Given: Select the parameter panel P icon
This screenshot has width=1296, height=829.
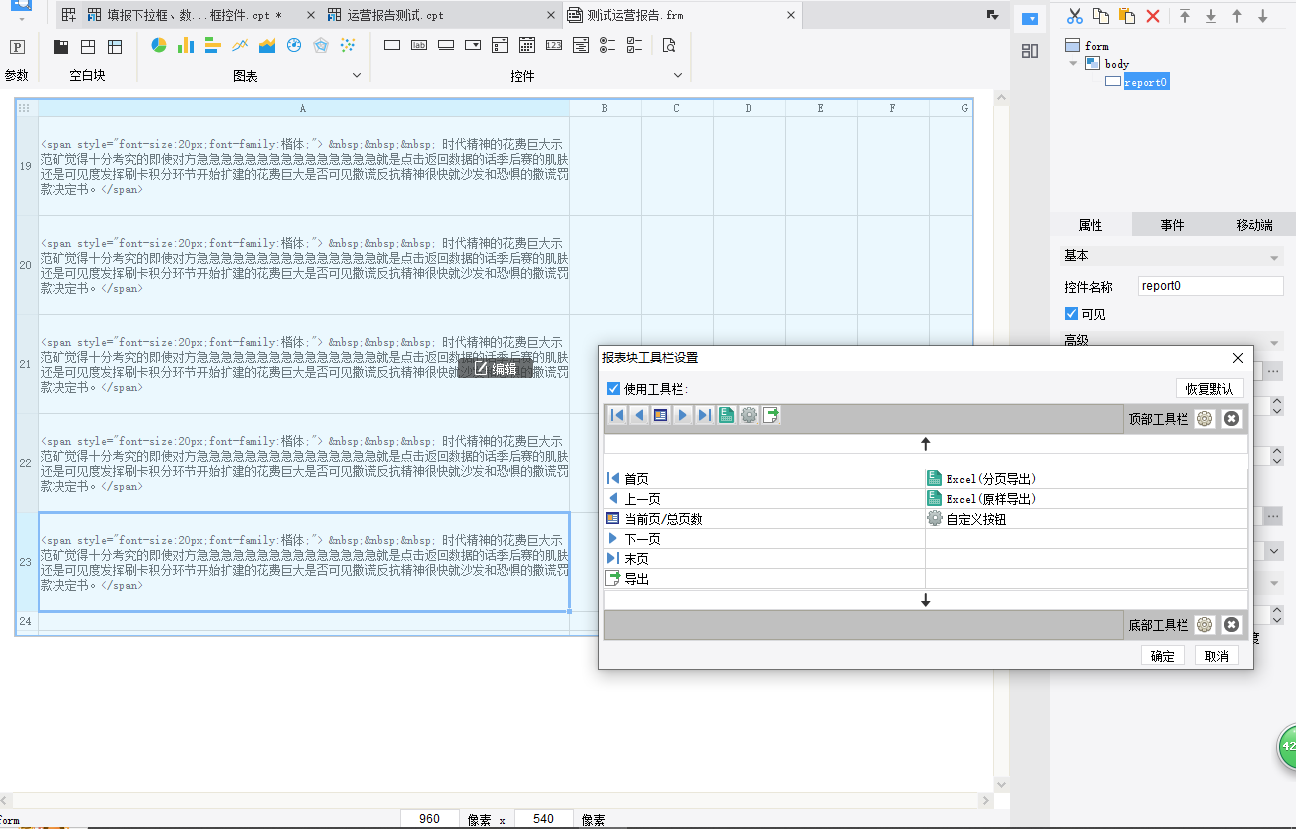Looking at the screenshot, I should pyautogui.click(x=17, y=47).
